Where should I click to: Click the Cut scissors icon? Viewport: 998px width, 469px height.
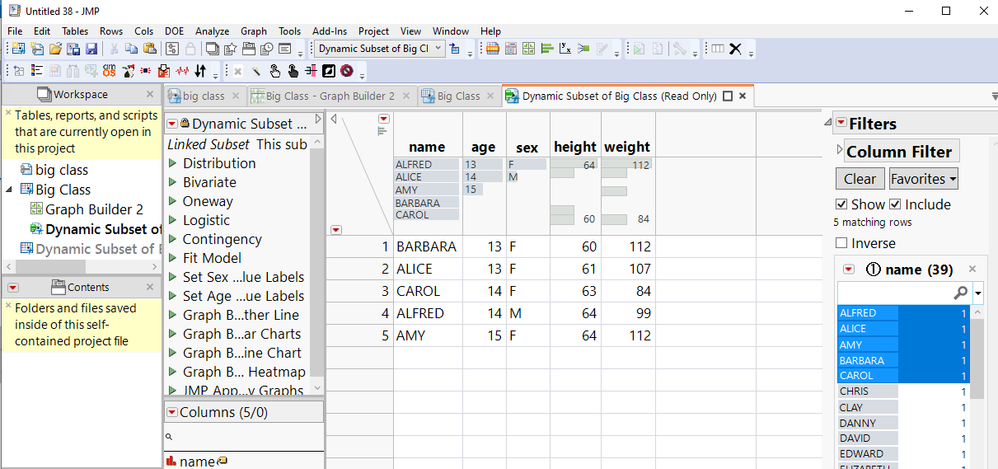115,49
